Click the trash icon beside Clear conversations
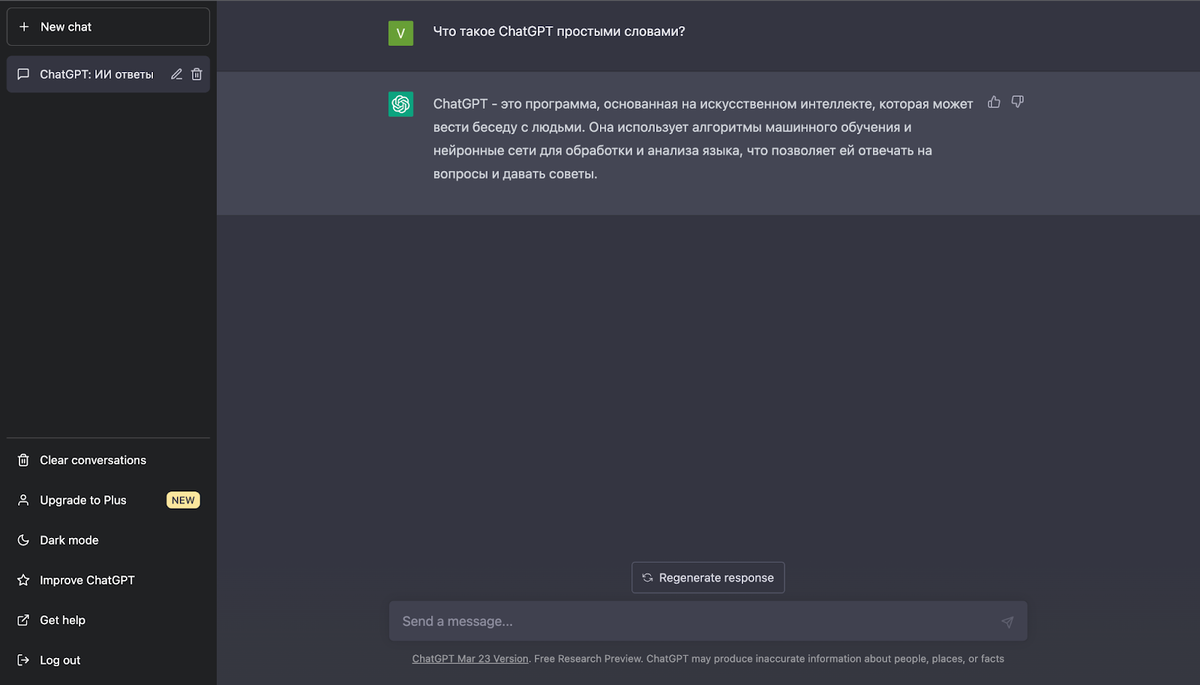Viewport: 1200px width, 685px height. coord(24,460)
